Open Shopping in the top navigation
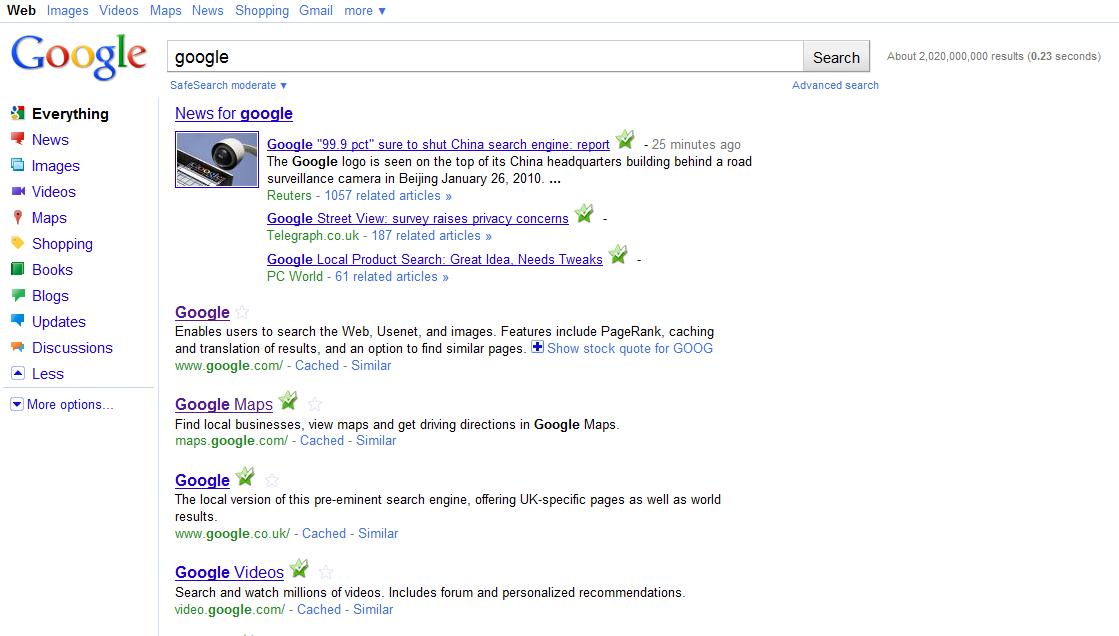This screenshot has width=1119, height=636. (262, 11)
